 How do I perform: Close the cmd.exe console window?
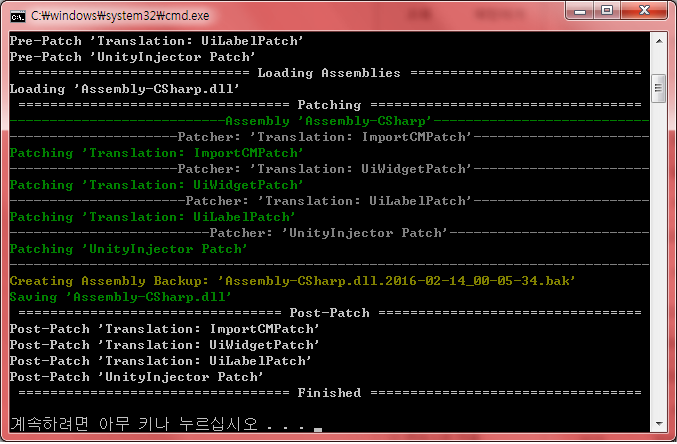pyautogui.click(x=644, y=10)
